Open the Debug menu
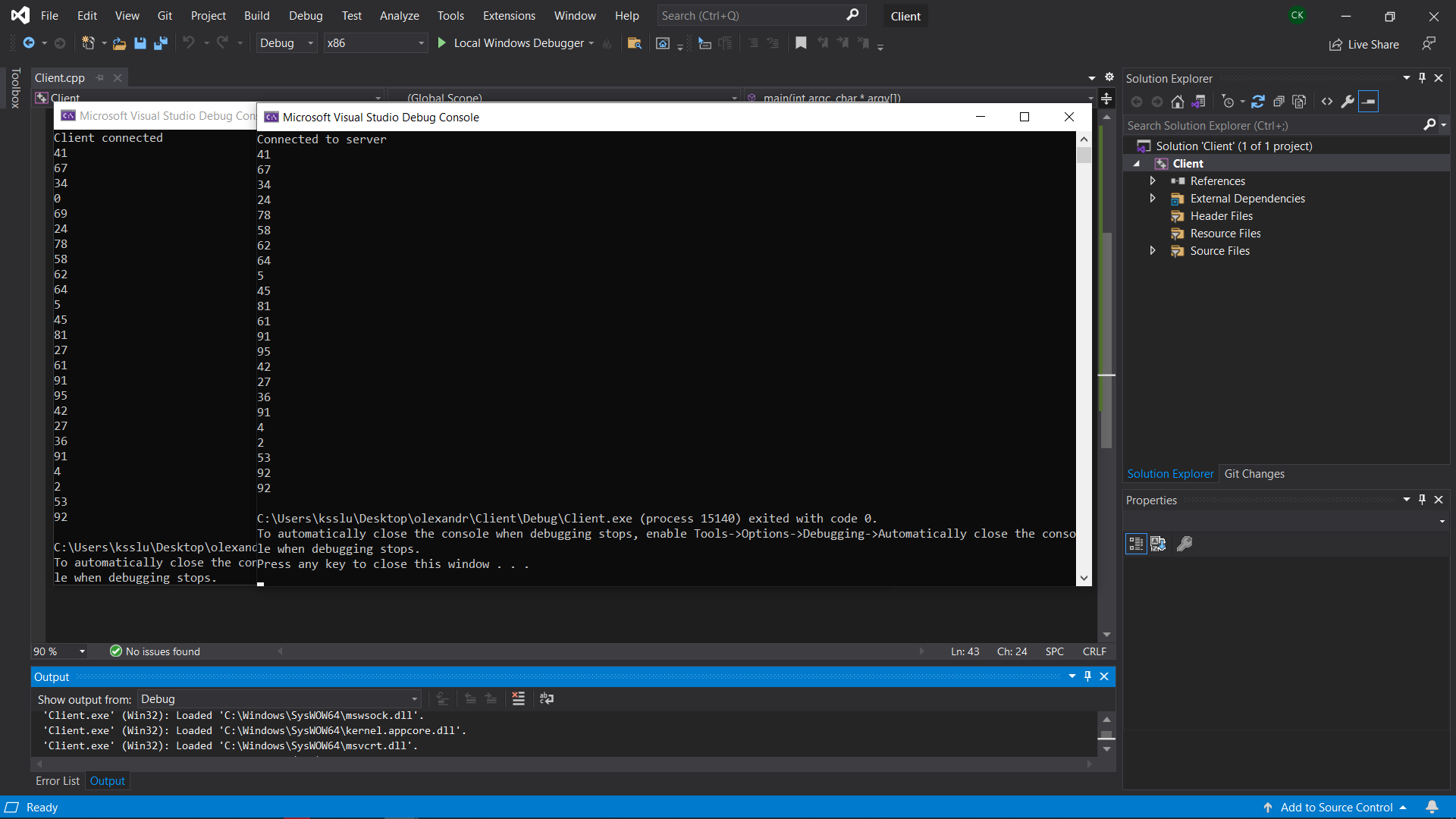The width and height of the screenshot is (1456, 819). coord(306,16)
